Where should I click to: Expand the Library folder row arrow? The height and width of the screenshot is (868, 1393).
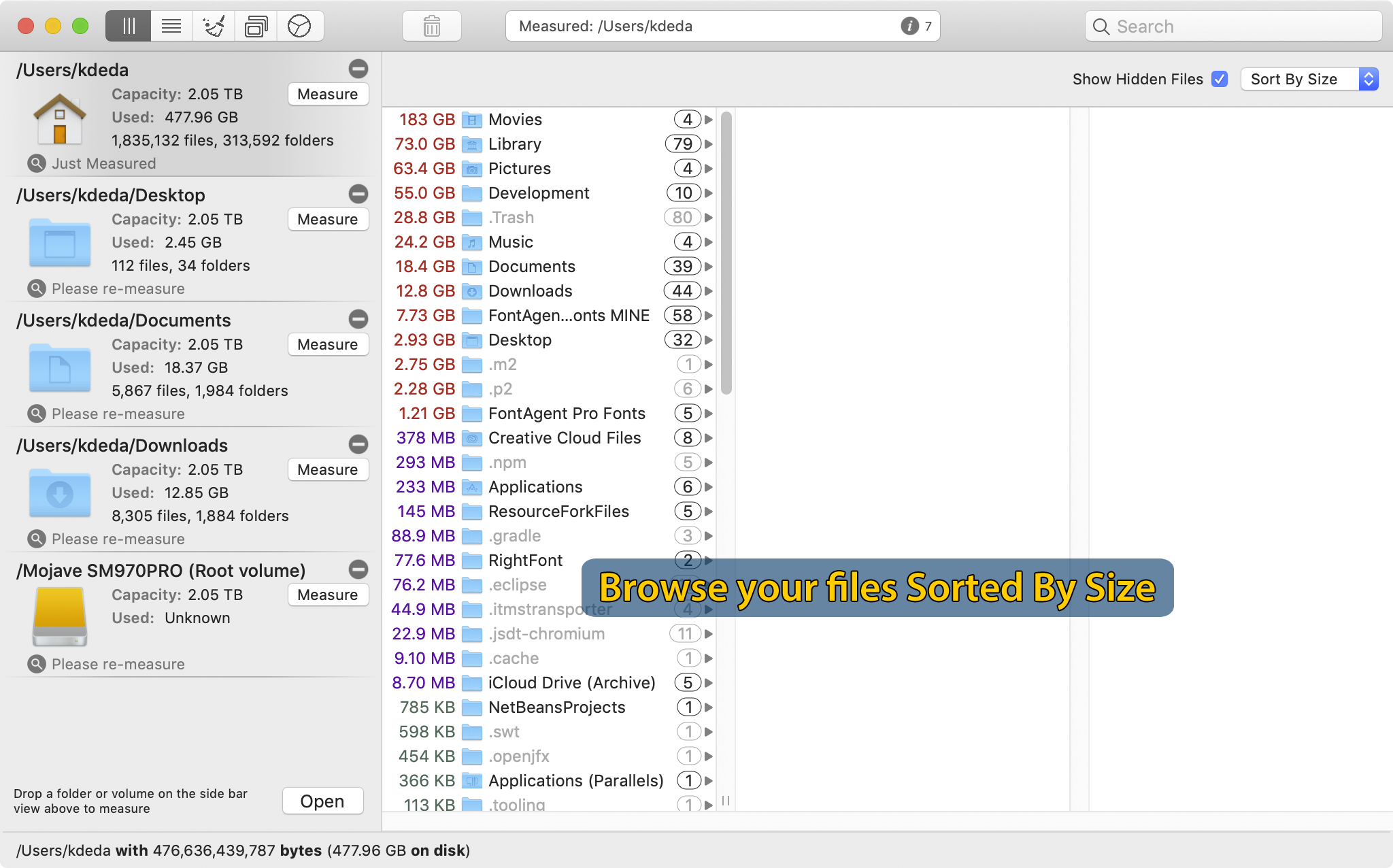tap(709, 143)
